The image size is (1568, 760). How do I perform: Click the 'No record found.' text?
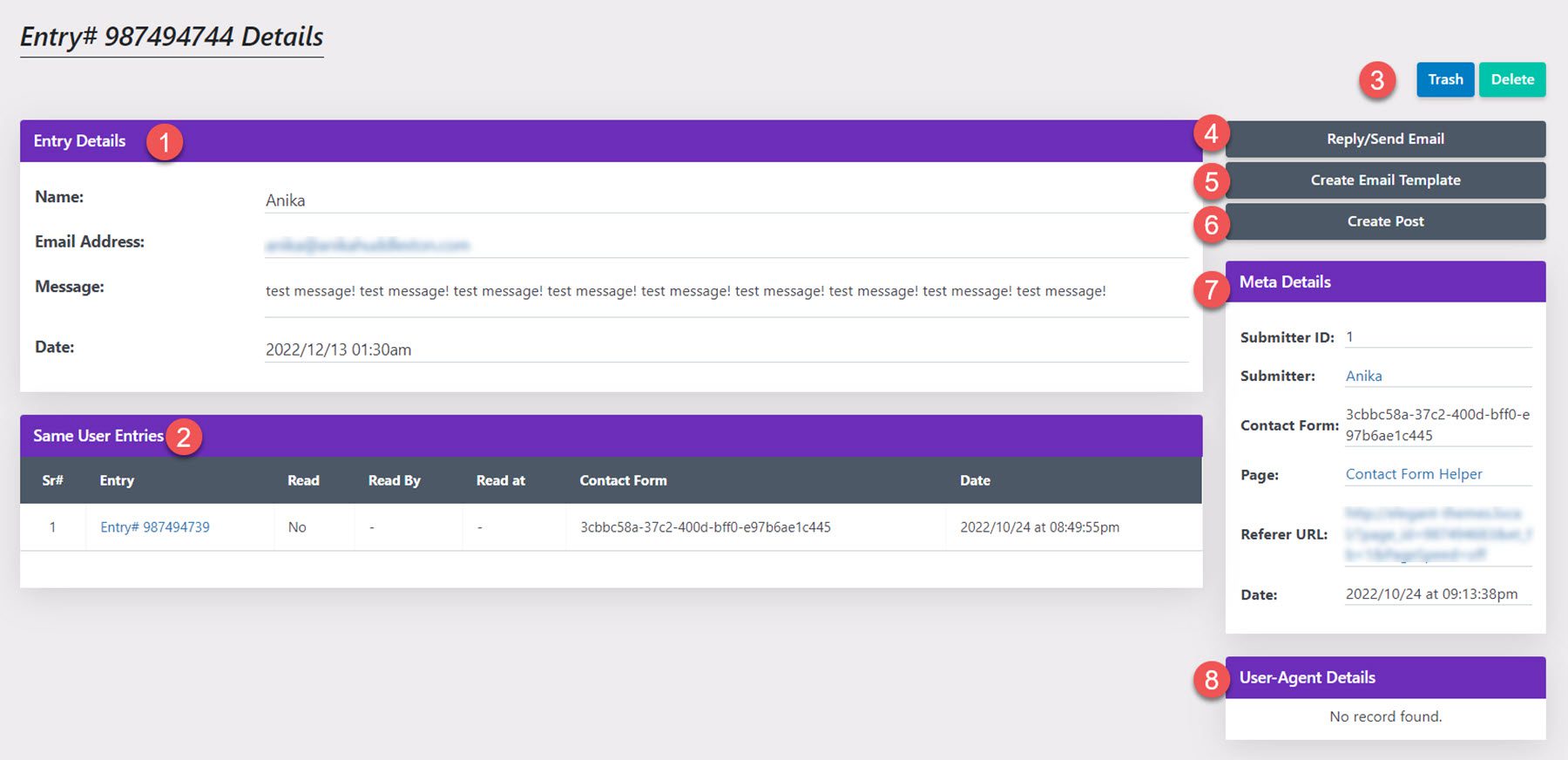pos(1385,716)
